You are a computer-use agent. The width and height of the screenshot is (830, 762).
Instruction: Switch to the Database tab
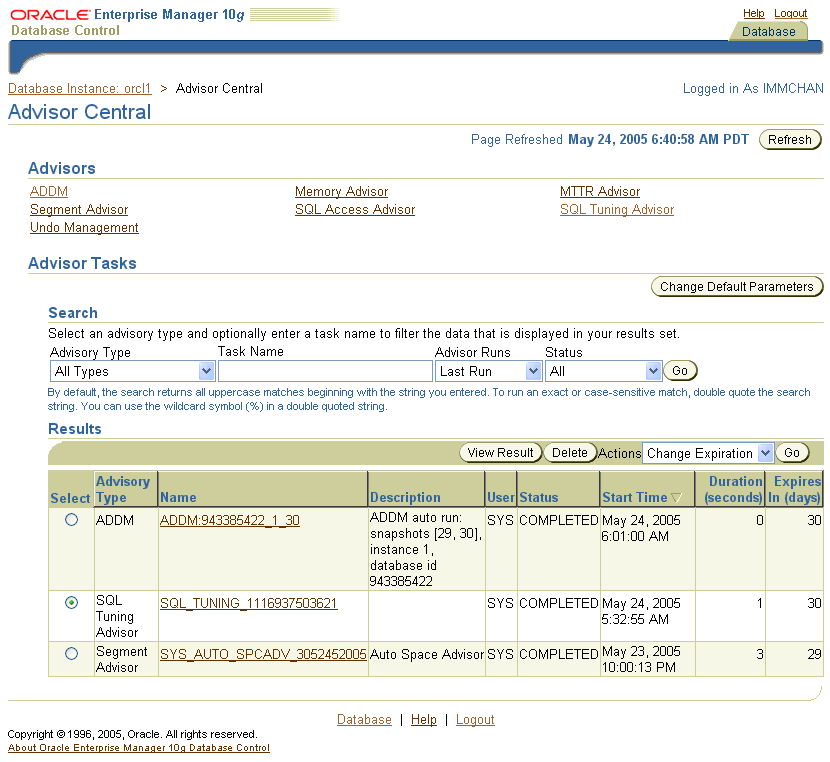point(768,31)
